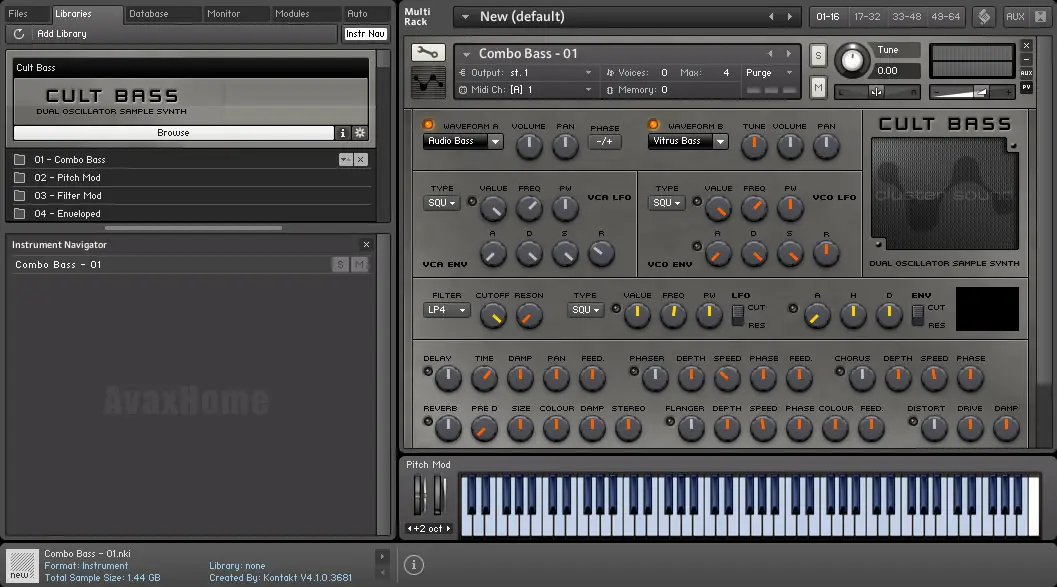This screenshot has height=587, width=1057.
Task: Shift keyboard octave down arrow
Action: pyautogui.click(x=409, y=529)
